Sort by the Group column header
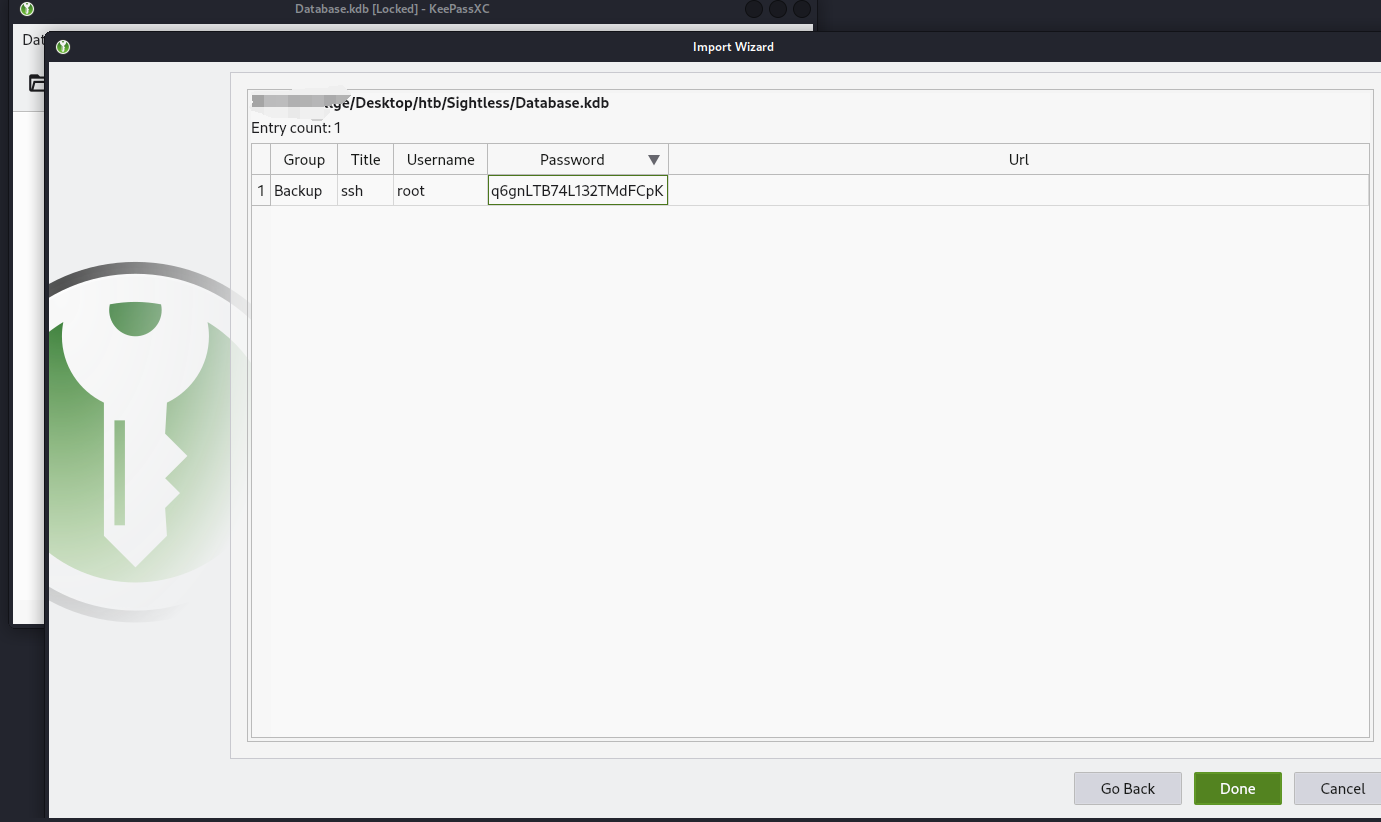1381x822 pixels. [304, 160]
